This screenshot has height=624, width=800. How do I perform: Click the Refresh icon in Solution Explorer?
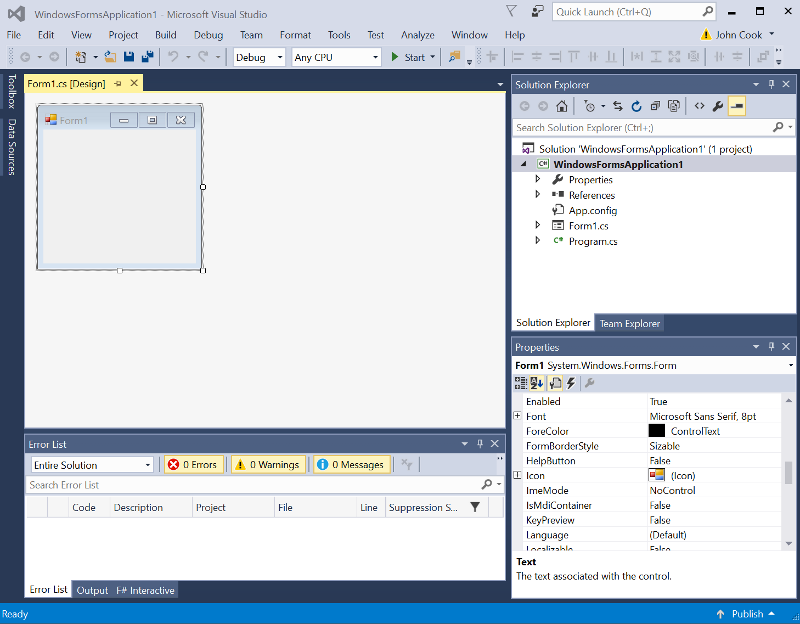coord(636,106)
